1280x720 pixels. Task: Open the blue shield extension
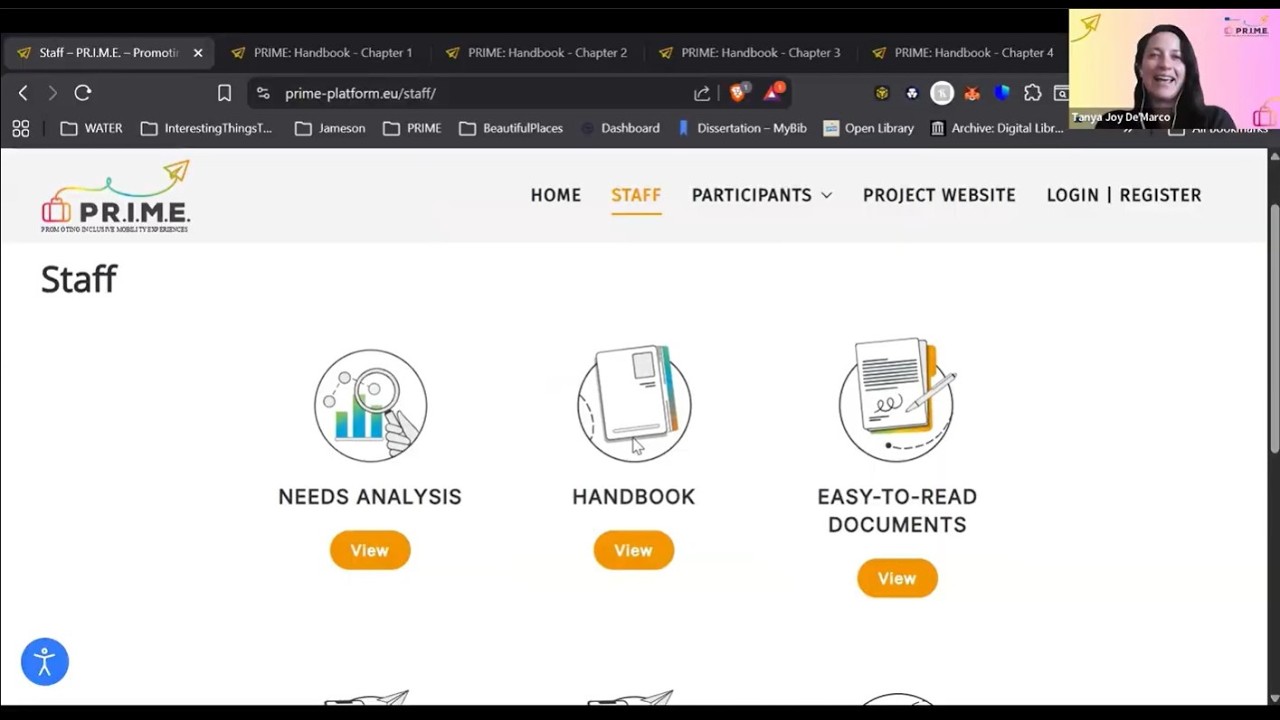pos(1002,93)
